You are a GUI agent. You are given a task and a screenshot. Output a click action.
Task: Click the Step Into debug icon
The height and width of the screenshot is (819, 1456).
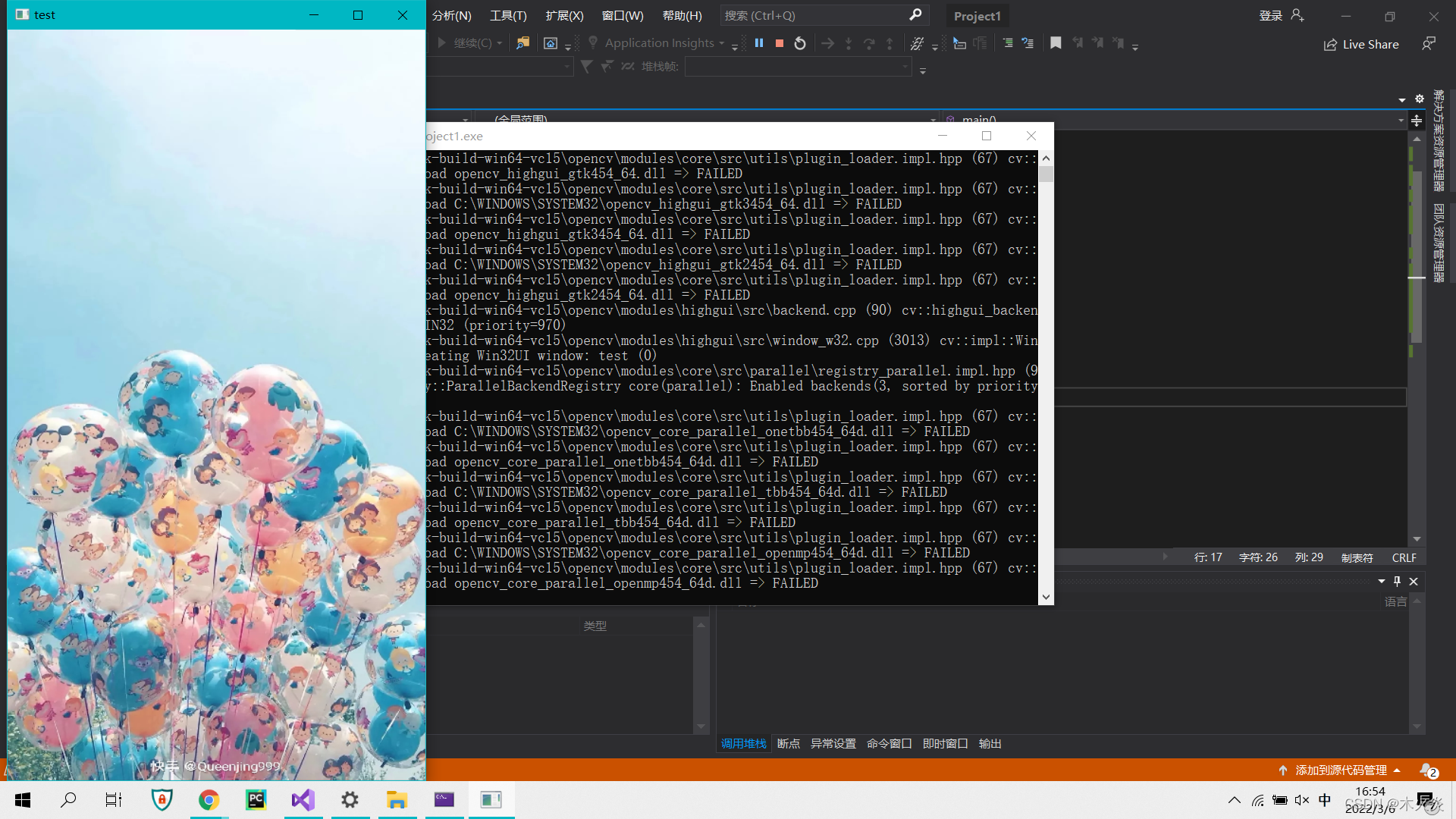849,43
